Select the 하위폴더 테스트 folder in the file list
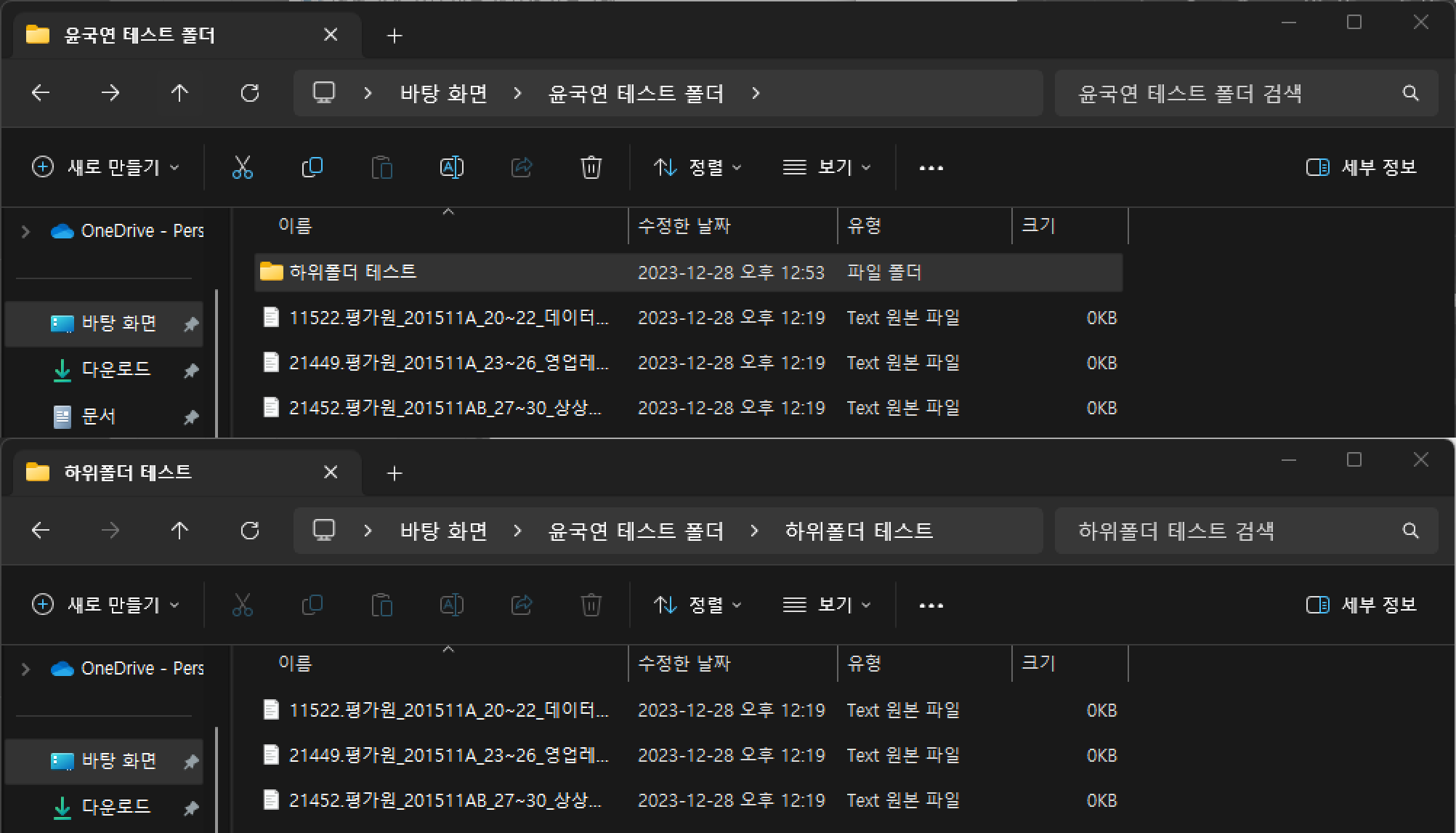Image resolution: width=1456 pixels, height=833 pixels. click(x=352, y=272)
